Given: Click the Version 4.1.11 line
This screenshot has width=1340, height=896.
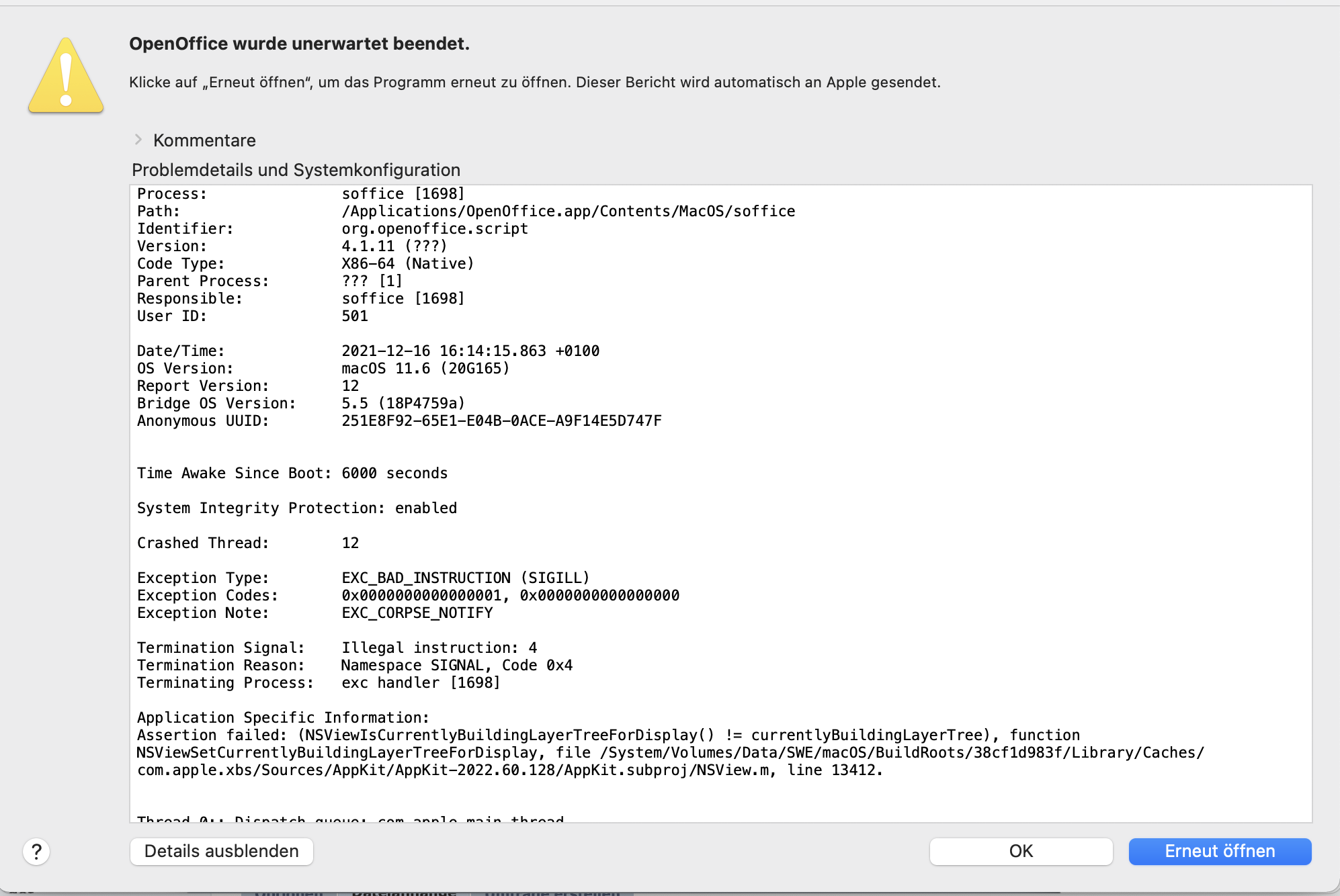Looking at the screenshot, I should point(394,247).
